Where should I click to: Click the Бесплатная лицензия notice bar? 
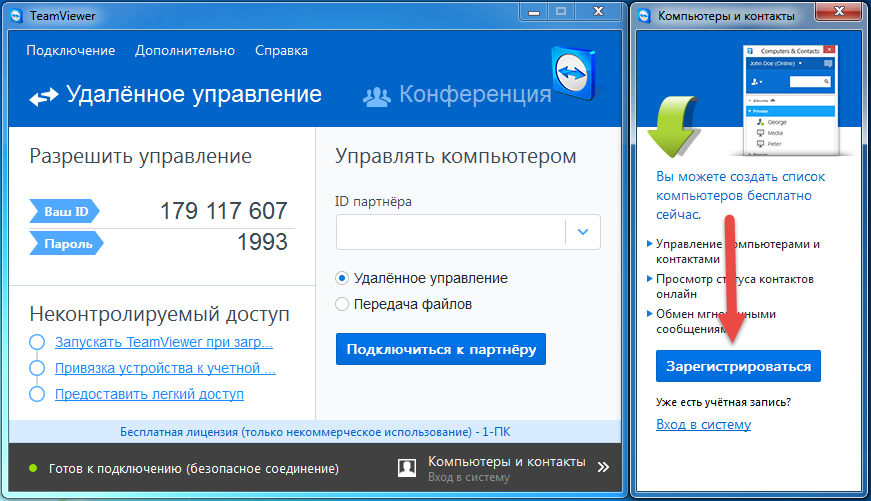[x=315, y=432]
